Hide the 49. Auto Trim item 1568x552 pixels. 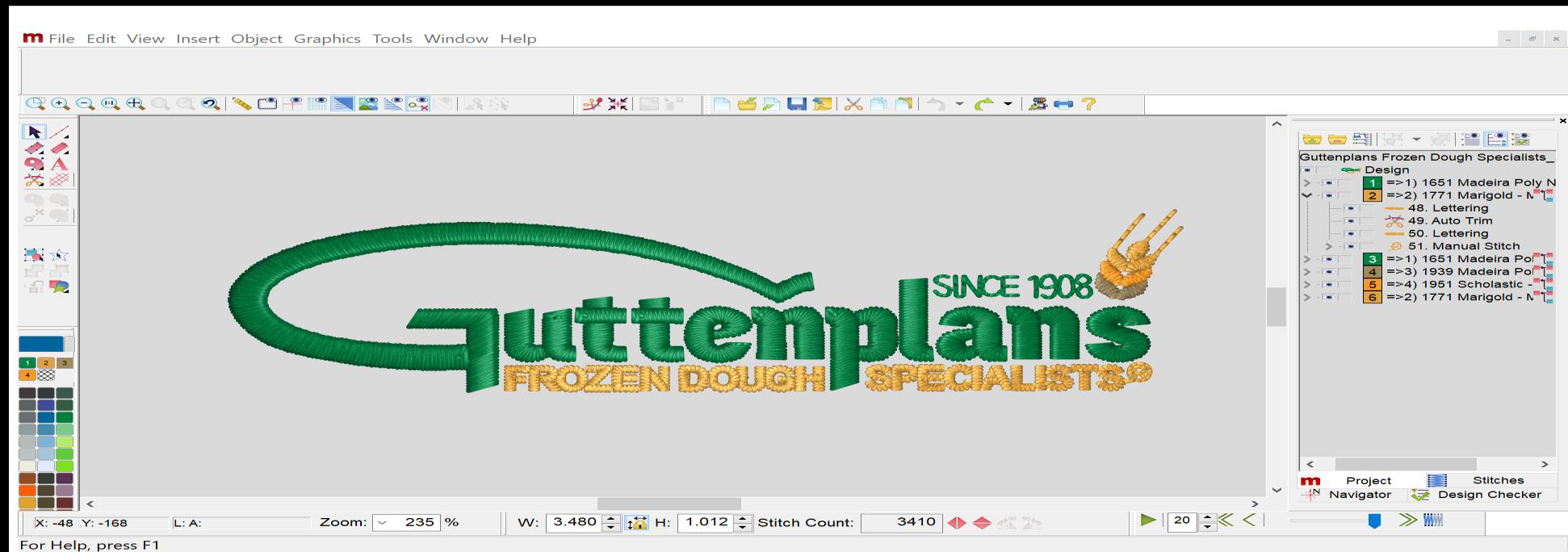(1351, 221)
